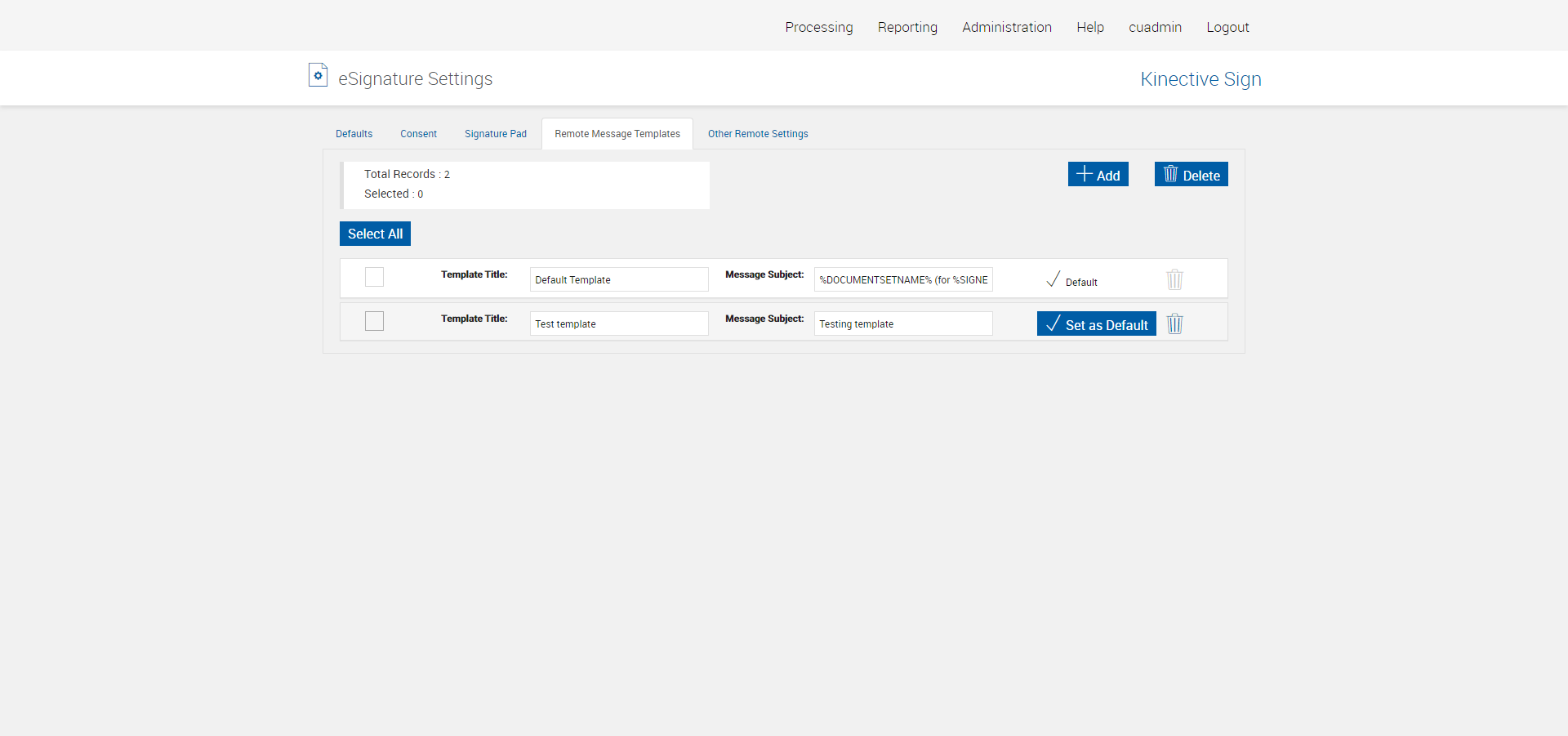Open the cuadmin user menu
The image size is (1568, 736).
coord(1155,27)
